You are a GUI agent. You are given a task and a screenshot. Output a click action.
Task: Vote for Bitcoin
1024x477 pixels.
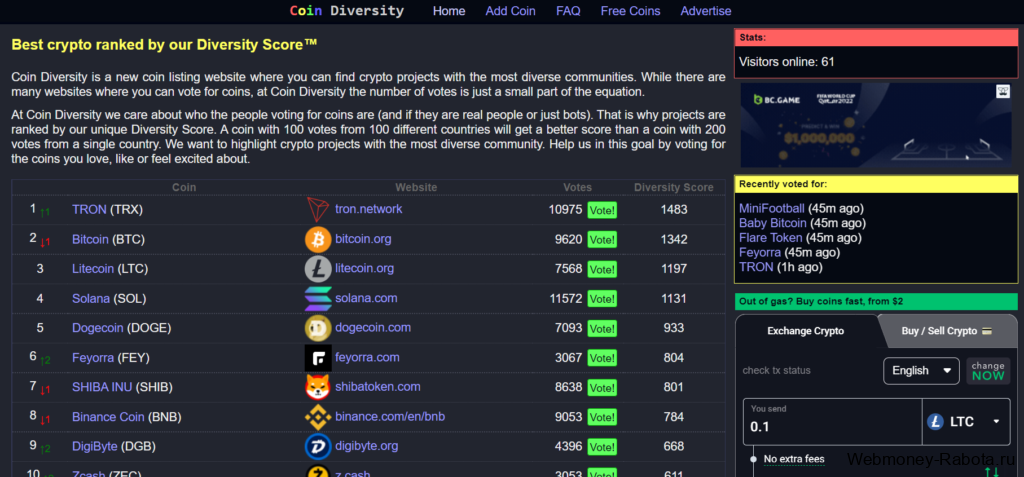pos(602,240)
